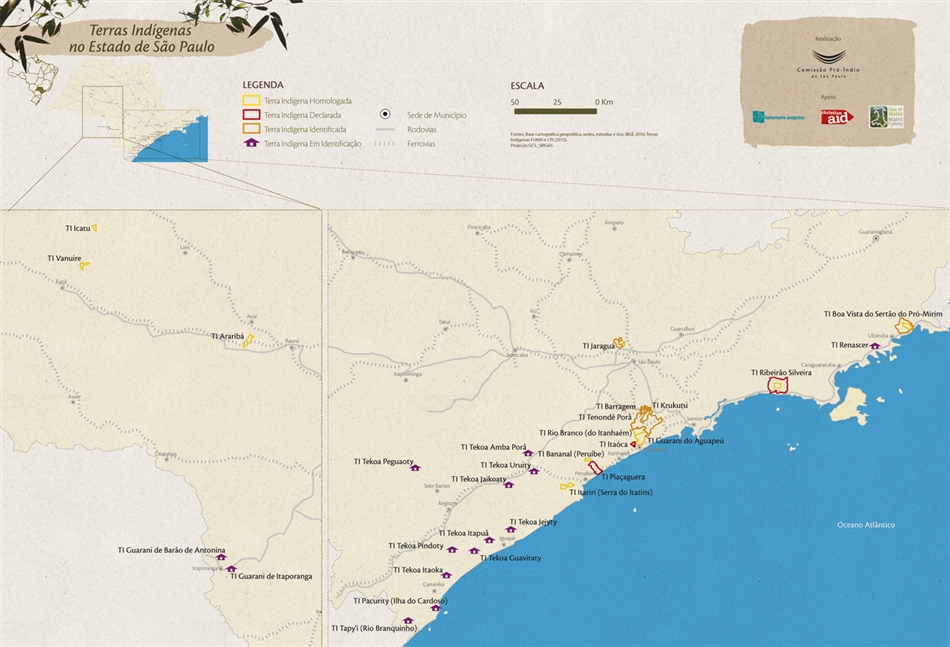The image size is (950, 647).
Task: Click the green logo right of Christian Aid
Action: (878, 117)
